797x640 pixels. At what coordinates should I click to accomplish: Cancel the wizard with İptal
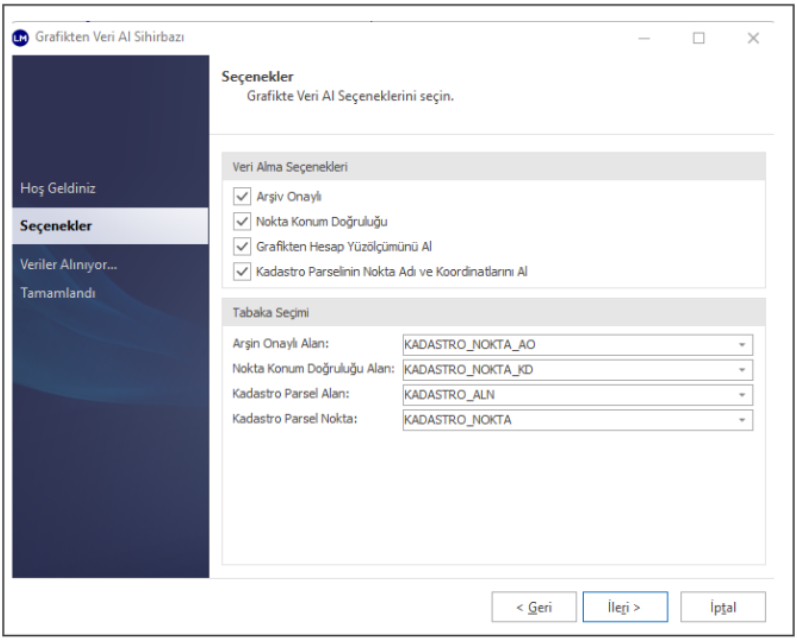pos(722,606)
